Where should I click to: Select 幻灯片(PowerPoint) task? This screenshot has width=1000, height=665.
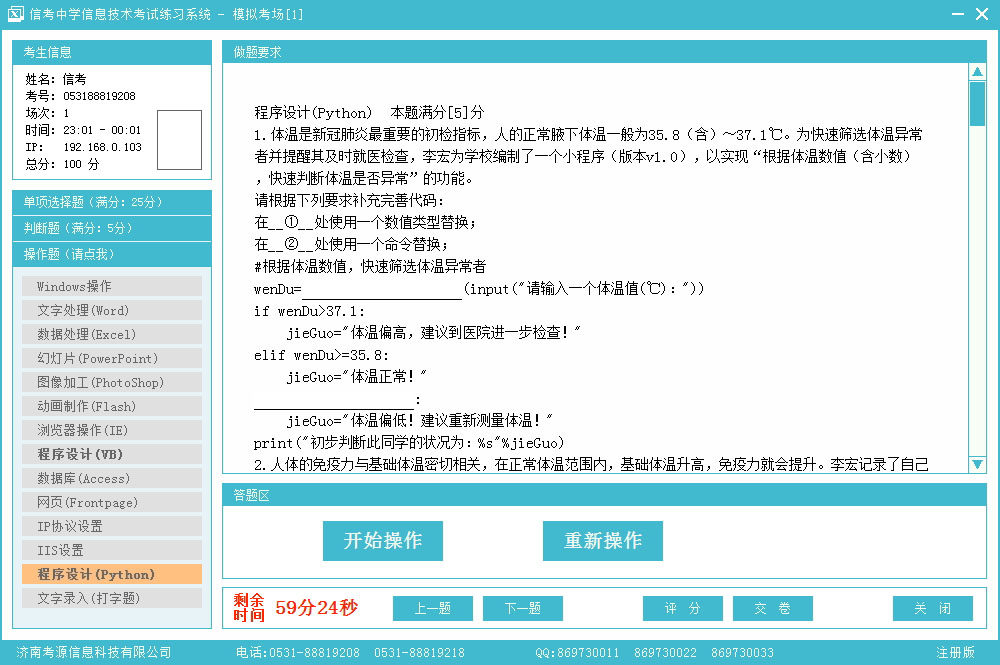tap(112, 358)
